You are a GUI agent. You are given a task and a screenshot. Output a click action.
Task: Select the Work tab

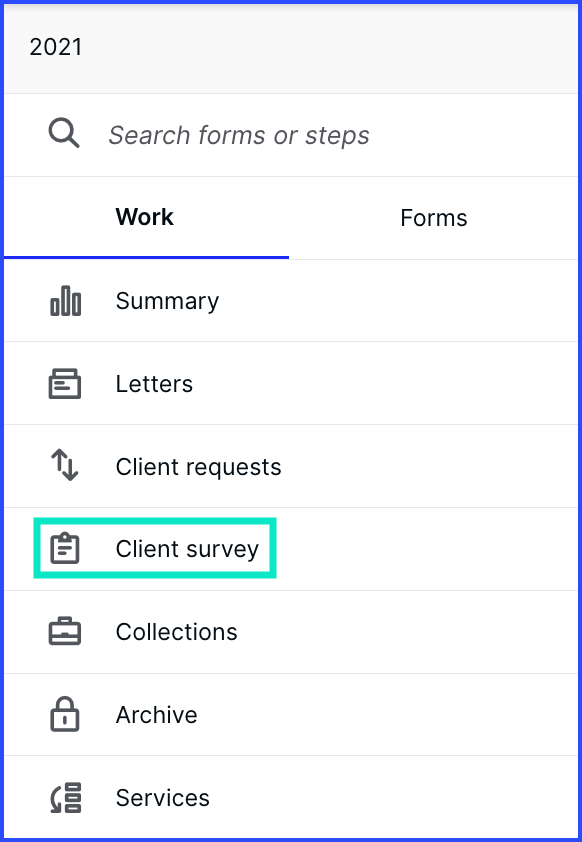pyautogui.click(x=145, y=217)
